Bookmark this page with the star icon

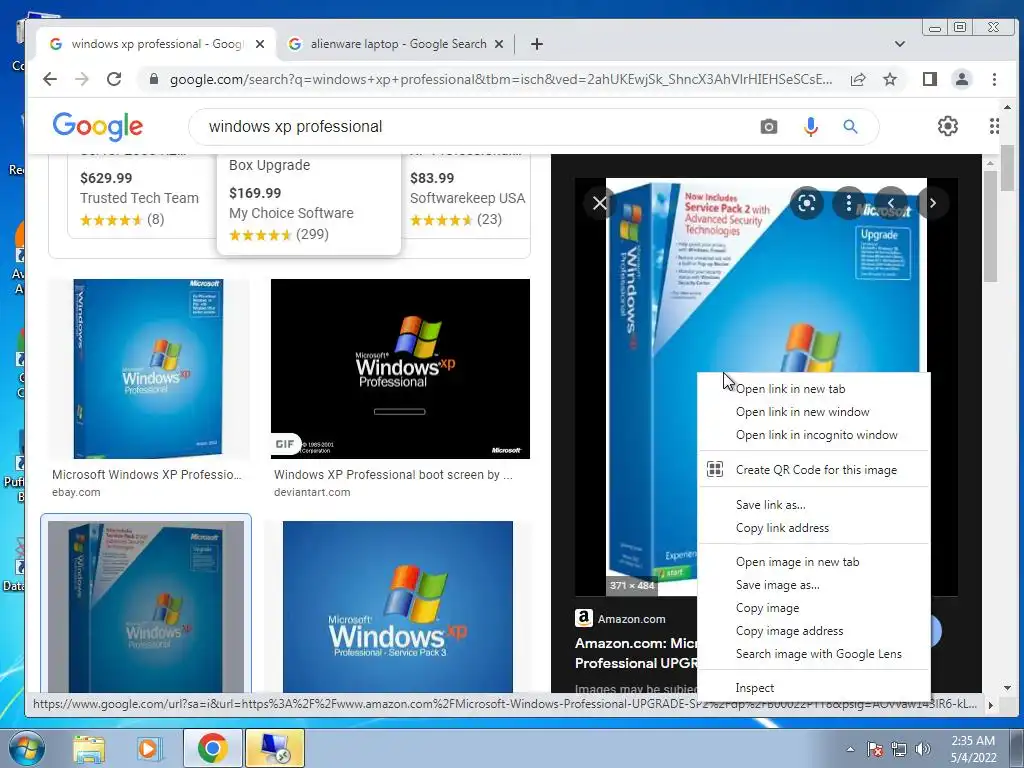[x=889, y=79]
